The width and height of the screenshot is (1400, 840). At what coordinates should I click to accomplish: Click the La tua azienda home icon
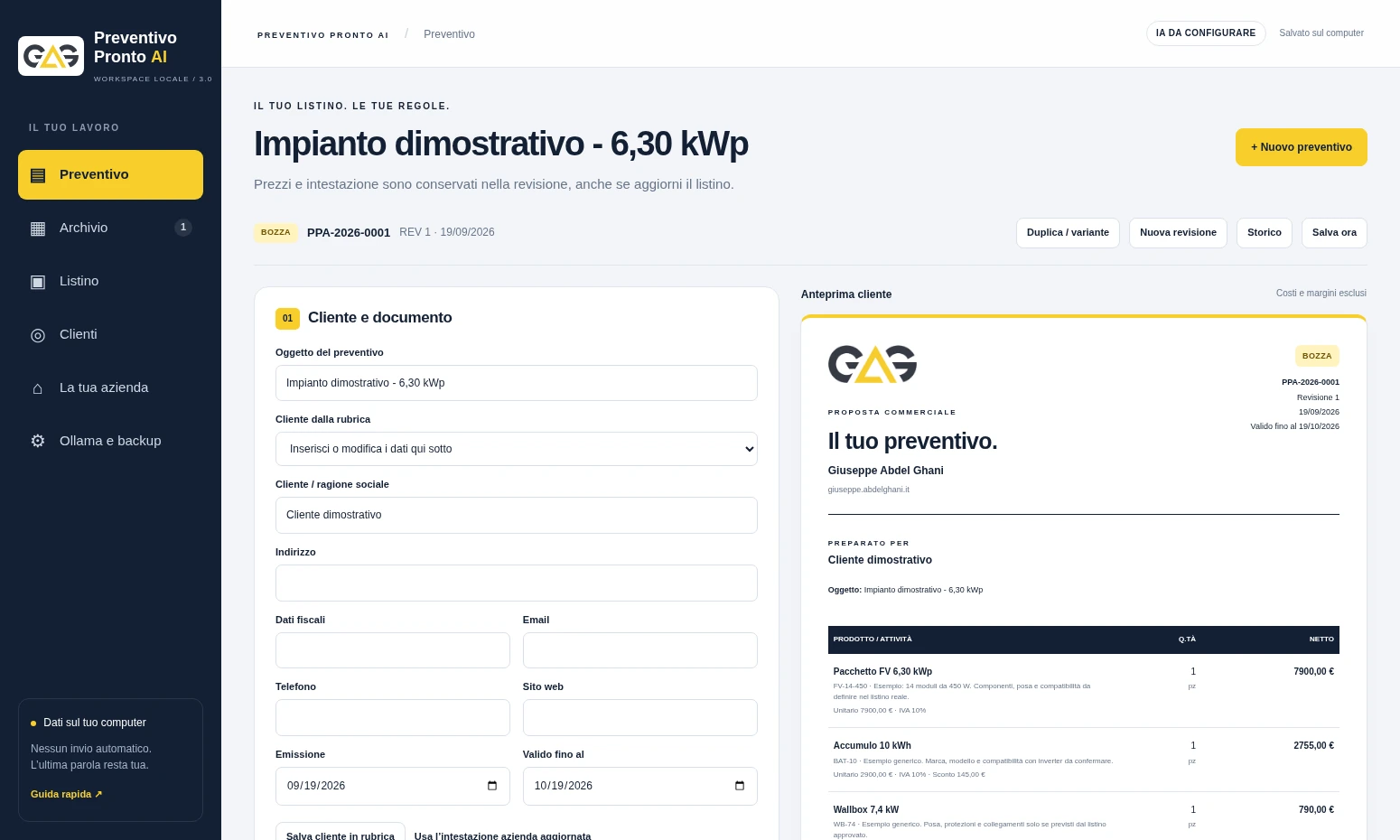coord(38,388)
